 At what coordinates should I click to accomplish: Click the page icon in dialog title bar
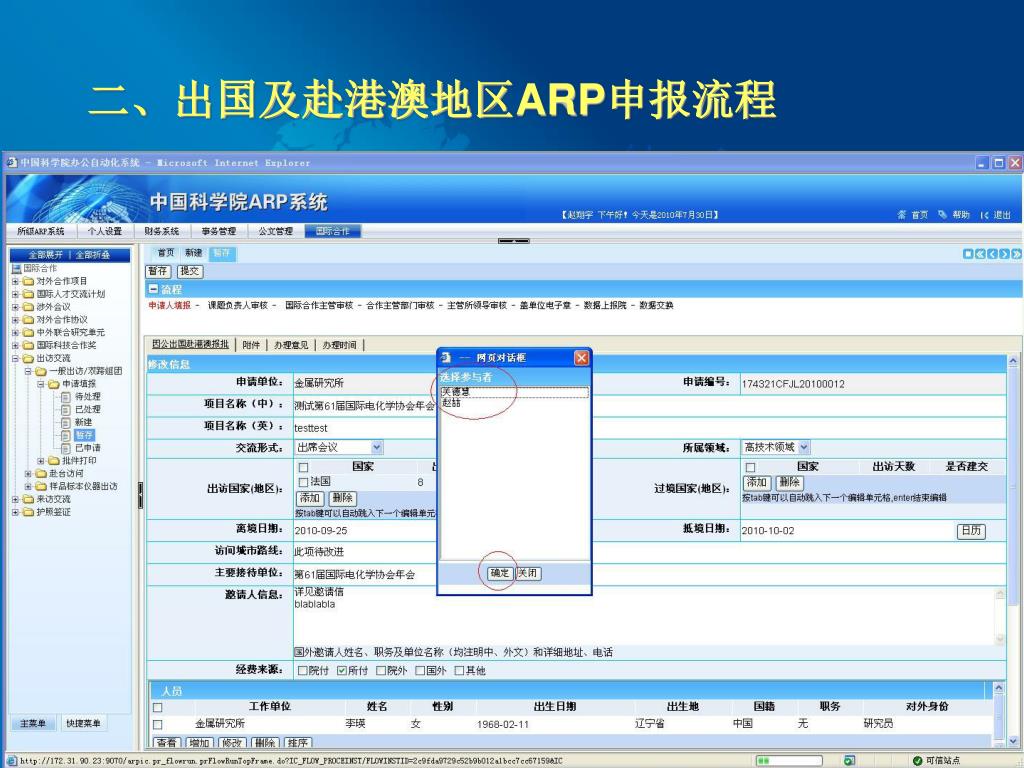pos(447,357)
